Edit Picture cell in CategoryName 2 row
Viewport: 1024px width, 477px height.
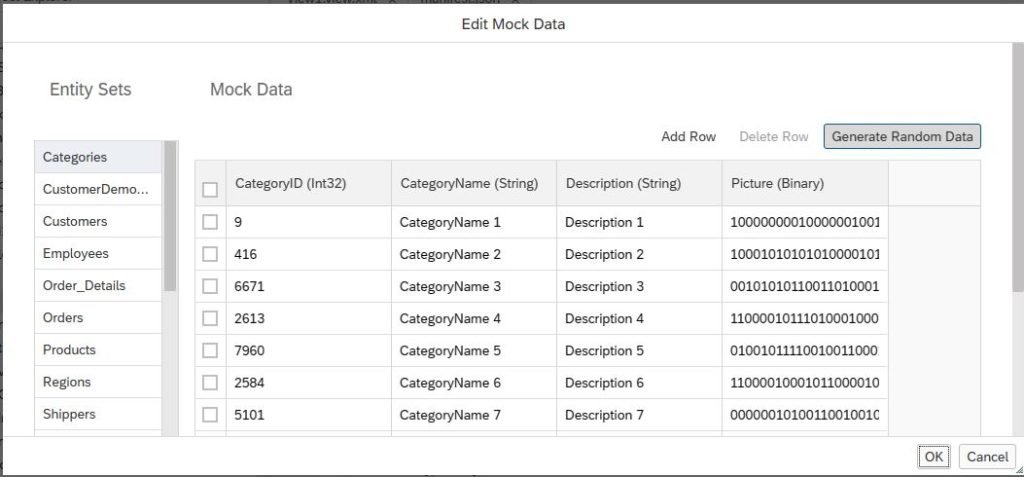click(805, 254)
